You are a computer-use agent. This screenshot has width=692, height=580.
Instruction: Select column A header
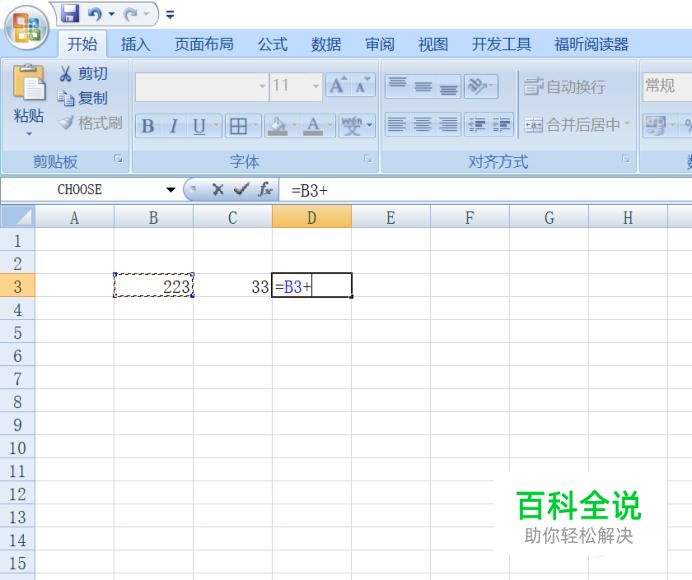pyautogui.click(x=75, y=217)
